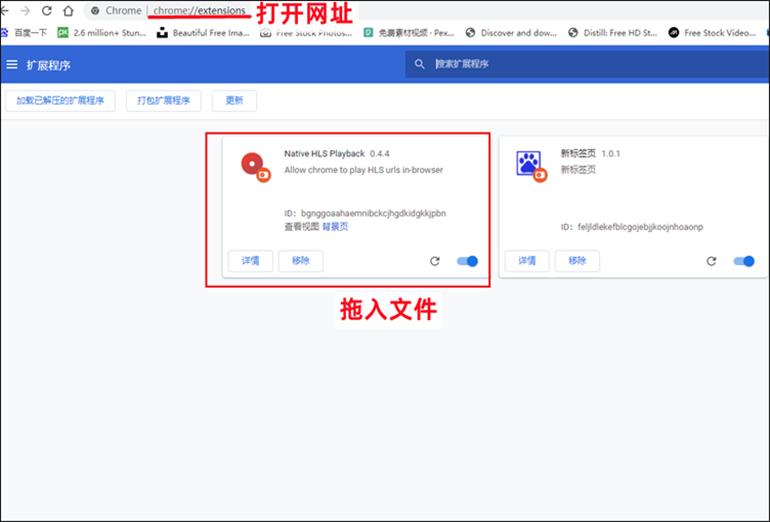Click the chrome://extensions address bar

click(x=199, y=11)
